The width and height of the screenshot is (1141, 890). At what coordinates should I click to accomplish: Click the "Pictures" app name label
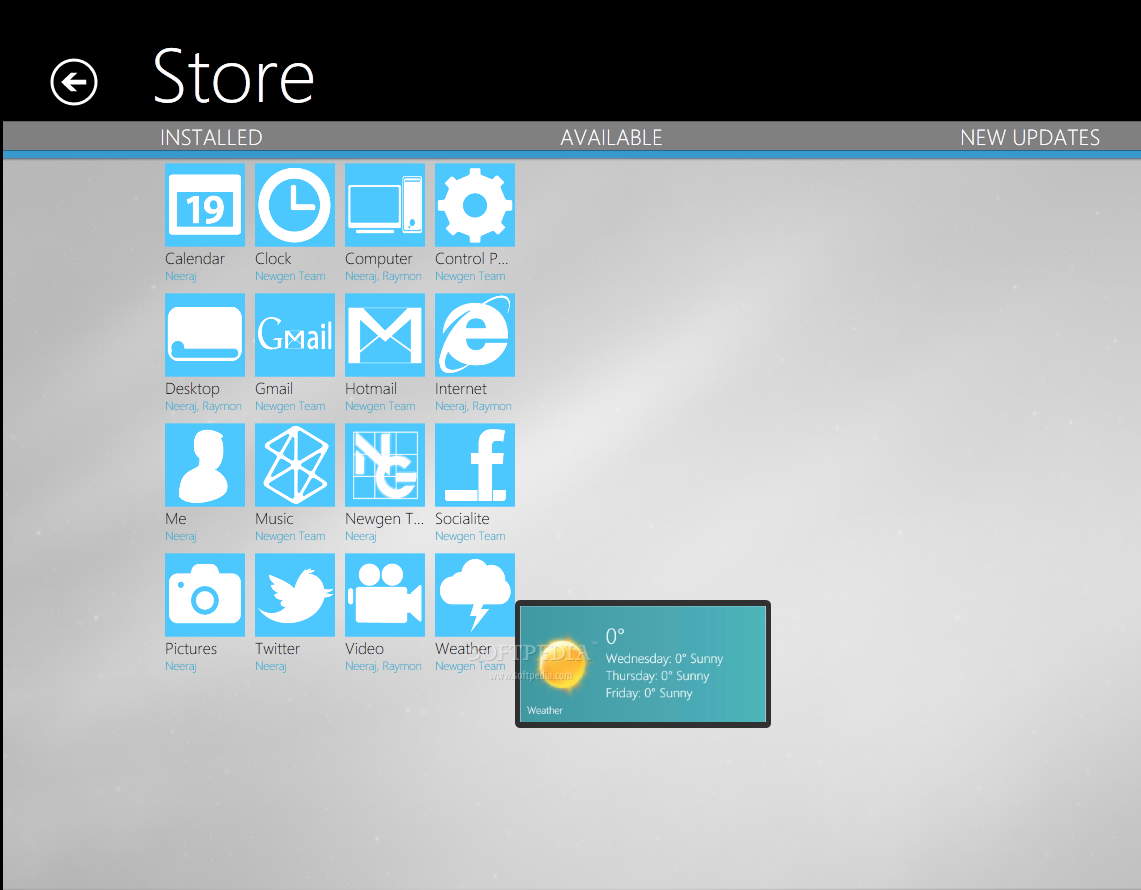click(x=191, y=648)
